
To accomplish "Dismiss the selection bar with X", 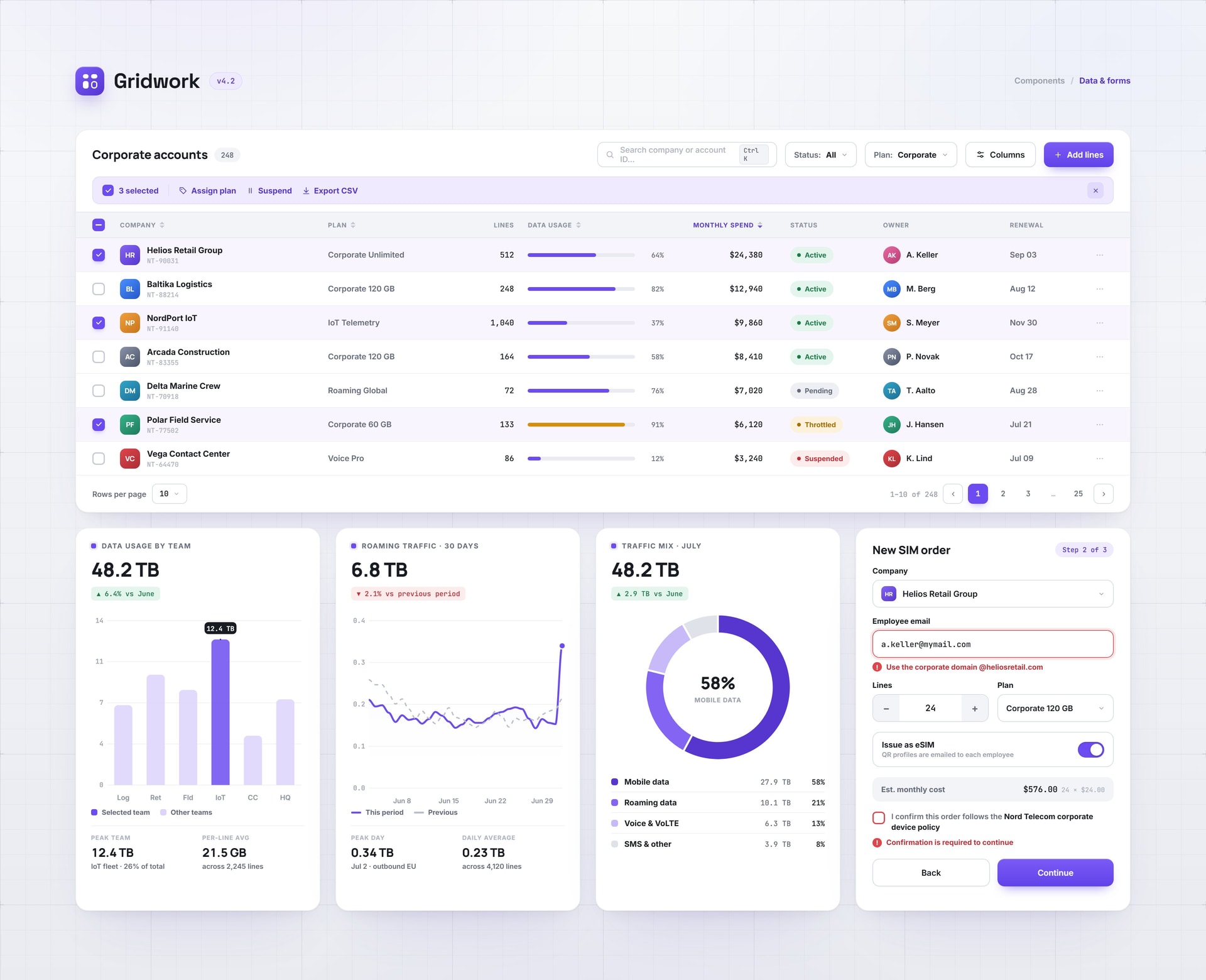I will click(x=1095, y=190).
